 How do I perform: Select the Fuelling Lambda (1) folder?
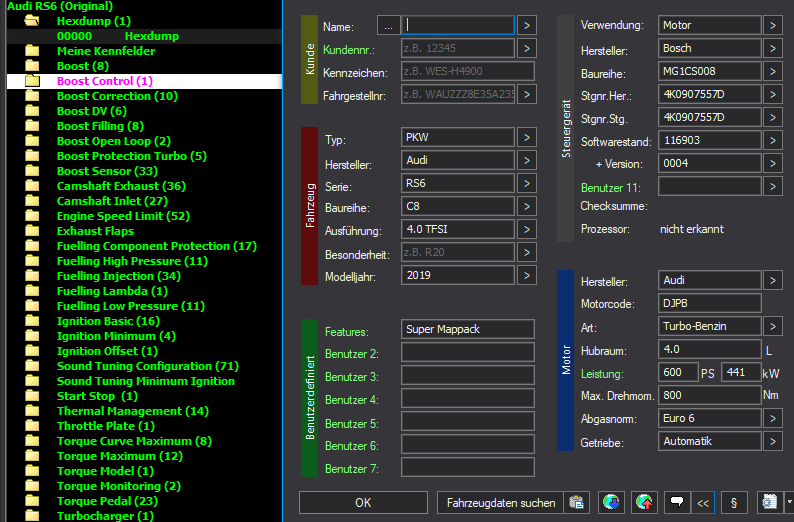click(x=112, y=291)
